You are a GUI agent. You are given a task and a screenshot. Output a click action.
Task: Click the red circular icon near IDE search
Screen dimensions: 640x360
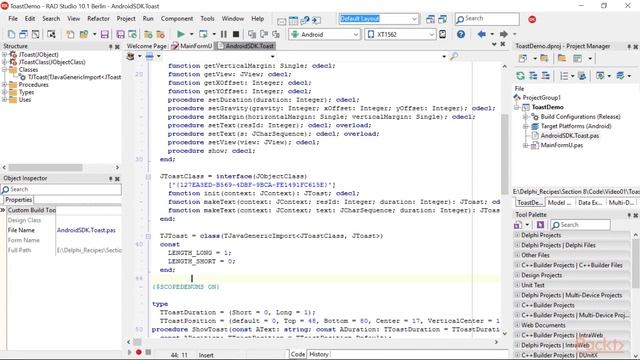point(532,19)
